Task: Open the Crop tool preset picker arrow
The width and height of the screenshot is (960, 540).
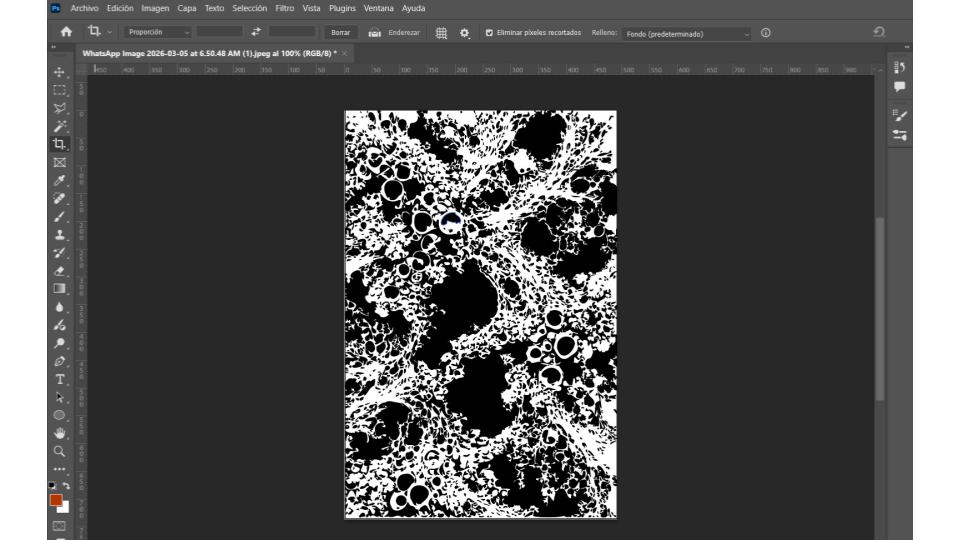Action: coord(110,32)
